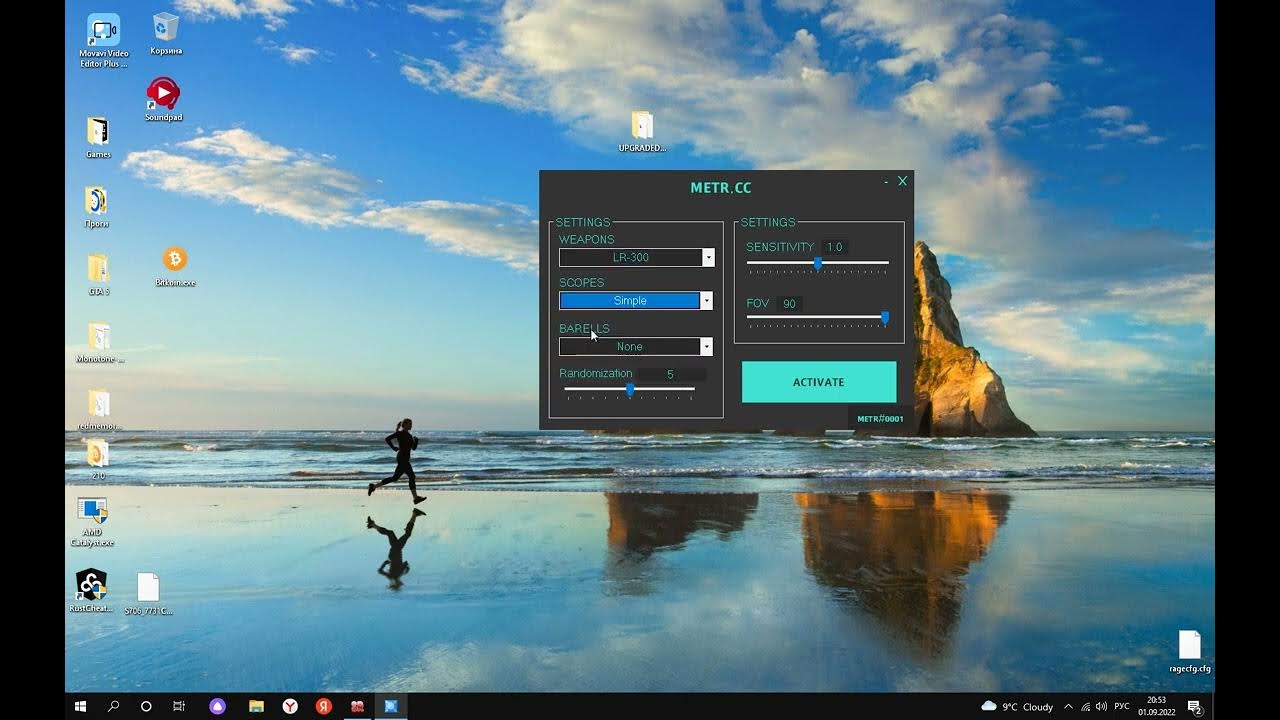Minimize the METR.CC window
This screenshot has height=720, width=1280.
(x=886, y=182)
